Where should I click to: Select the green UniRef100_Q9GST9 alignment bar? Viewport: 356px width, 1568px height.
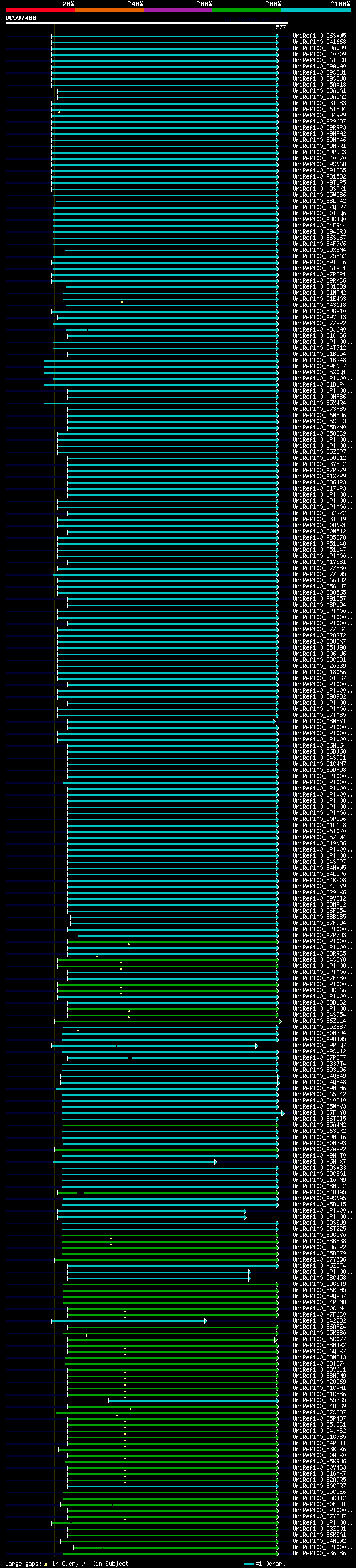click(171, 1284)
